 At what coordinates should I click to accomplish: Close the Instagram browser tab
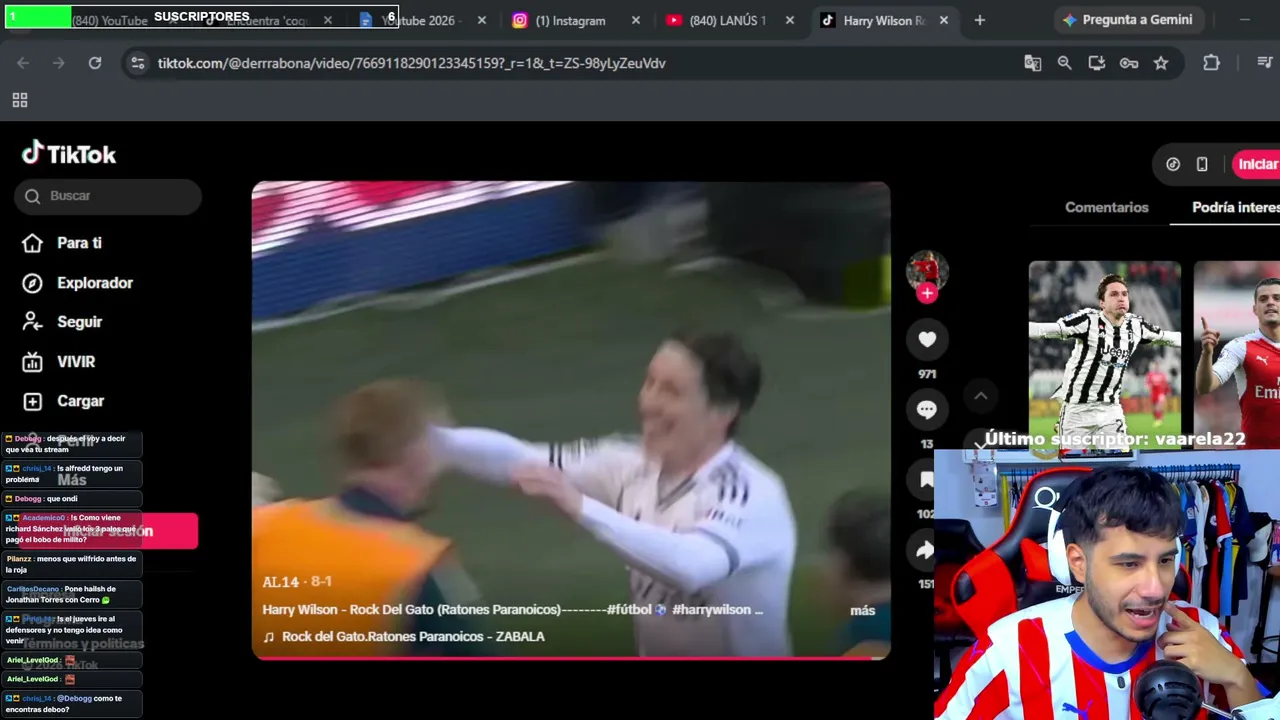(636, 20)
